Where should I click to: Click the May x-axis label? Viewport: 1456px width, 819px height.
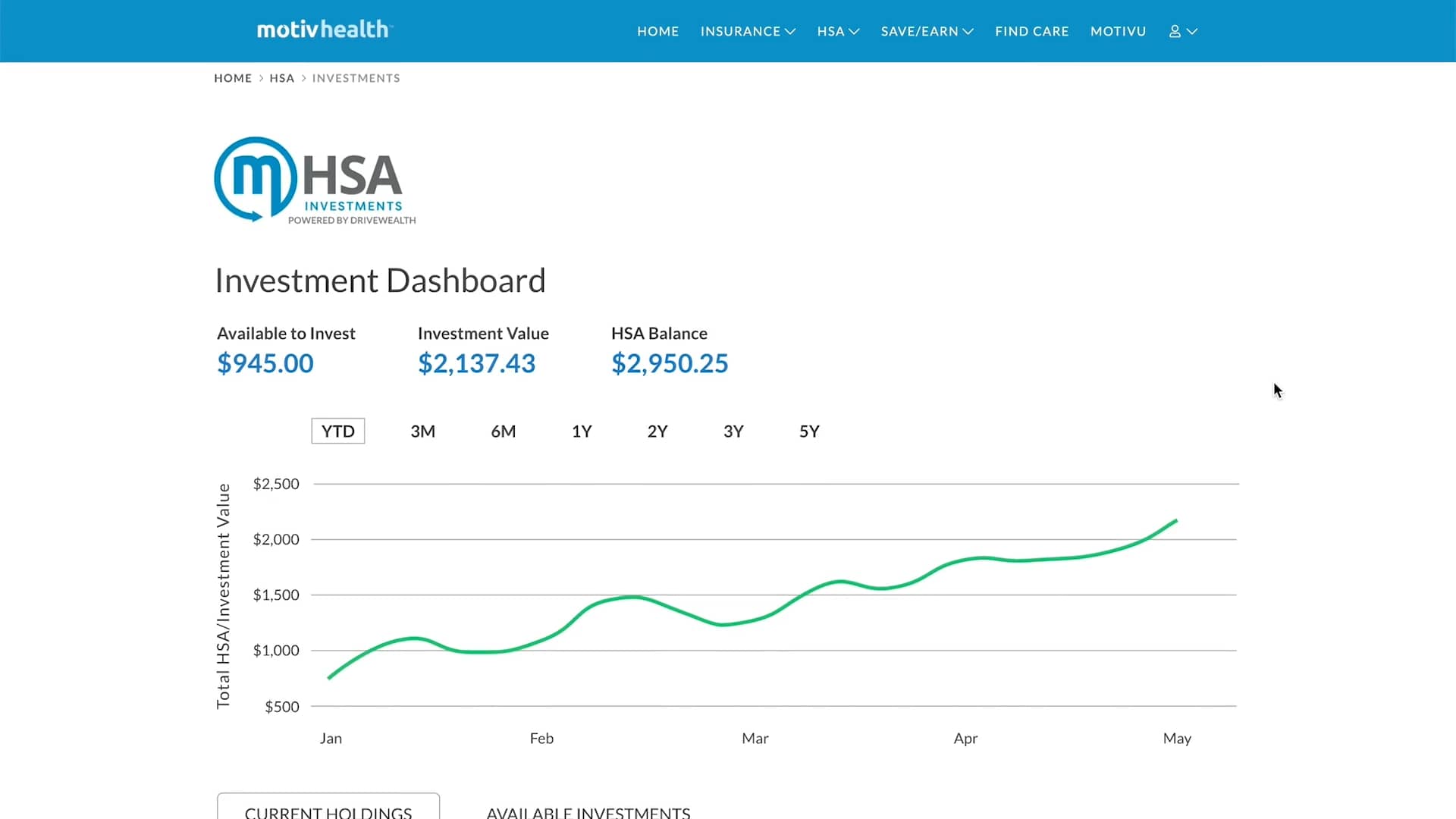(1177, 739)
